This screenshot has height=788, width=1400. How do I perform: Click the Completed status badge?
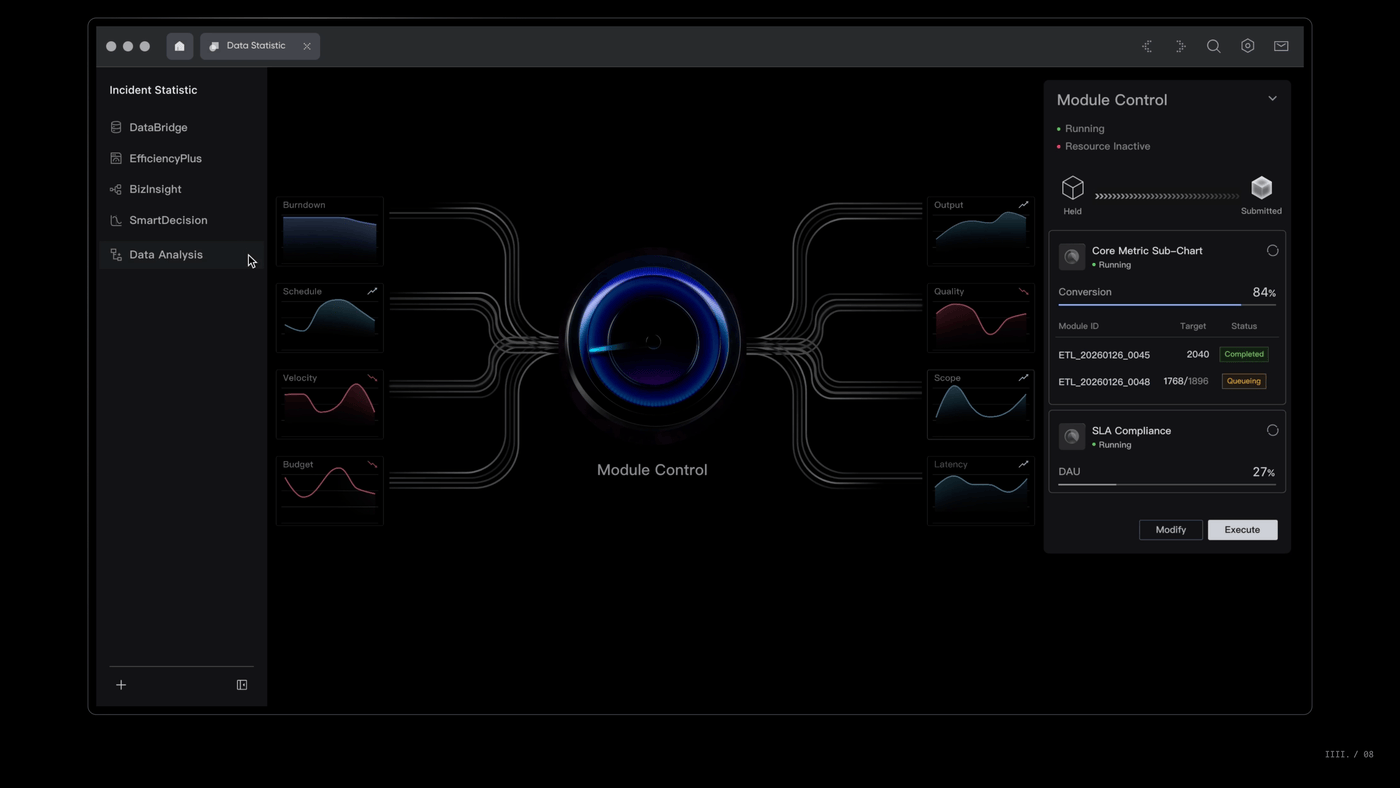[1244, 354]
